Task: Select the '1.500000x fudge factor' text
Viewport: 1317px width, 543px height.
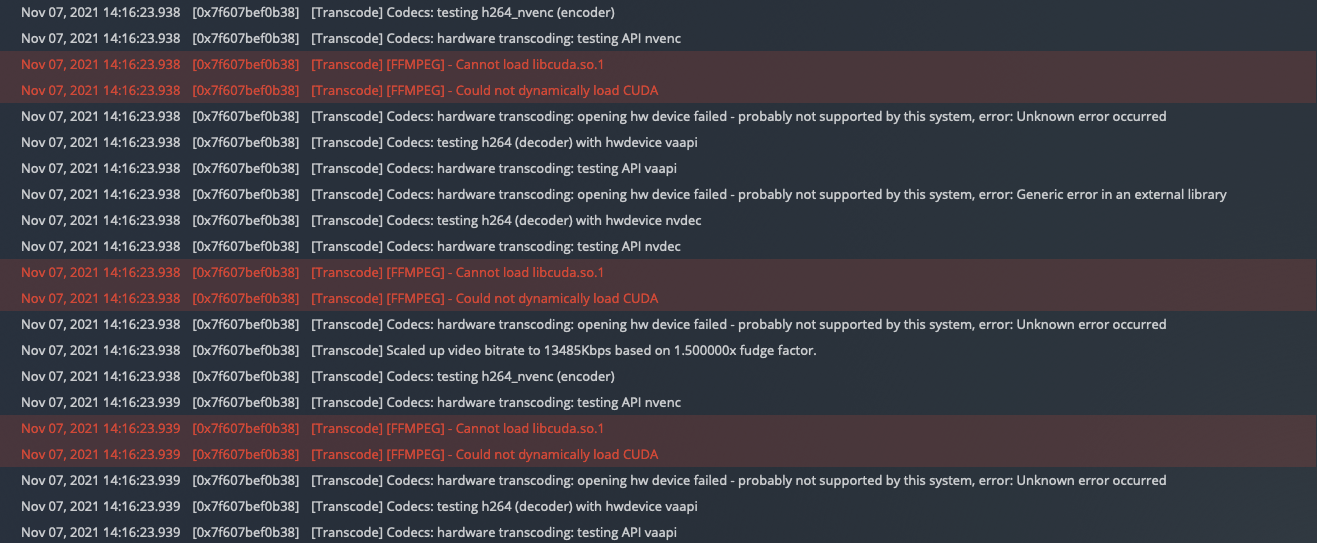Action: [x=746, y=350]
